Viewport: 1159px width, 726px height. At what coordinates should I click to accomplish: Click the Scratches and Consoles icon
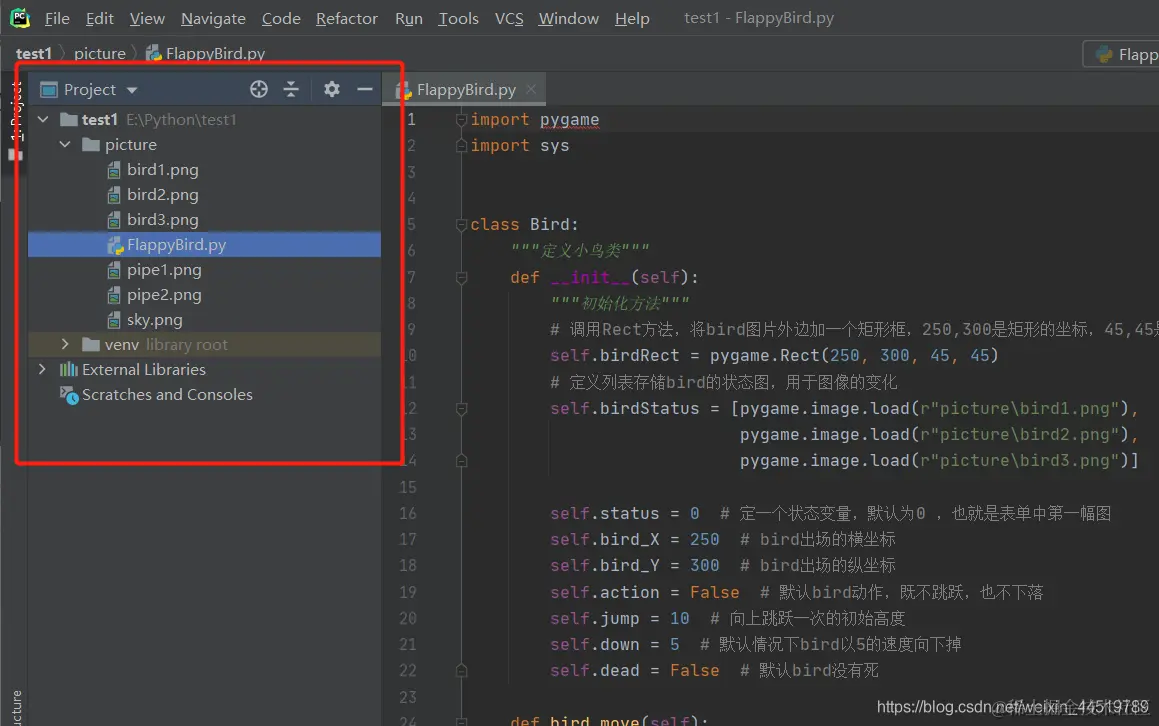69,396
